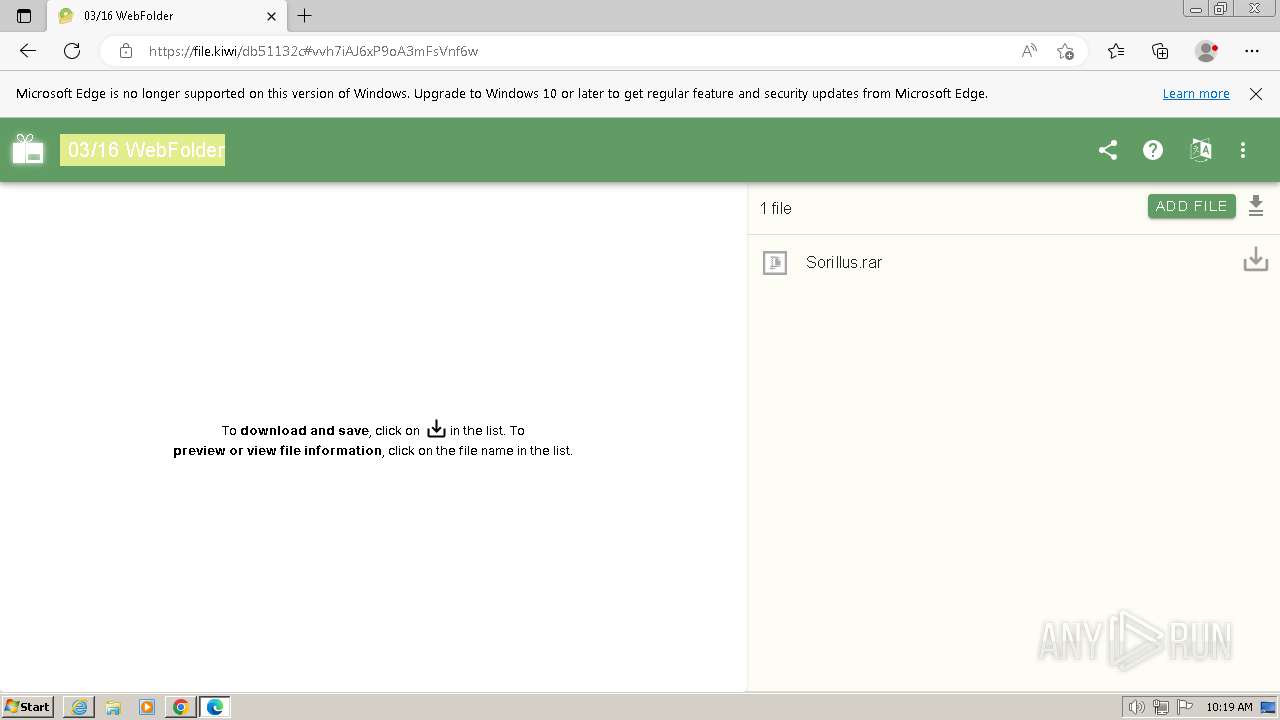Close the 03/16 WebFolder tab

point(271,16)
